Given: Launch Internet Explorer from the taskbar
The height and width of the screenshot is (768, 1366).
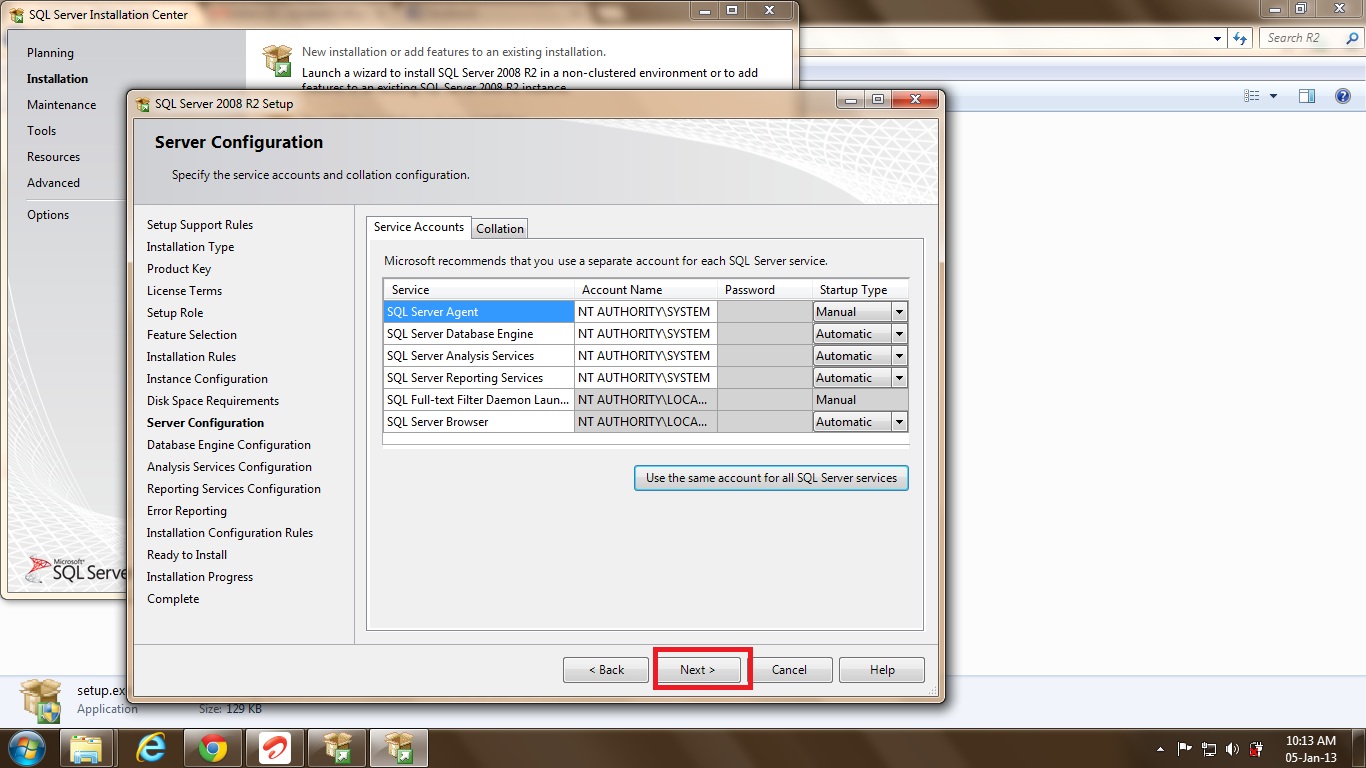Looking at the screenshot, I should (x=150, y=748).
